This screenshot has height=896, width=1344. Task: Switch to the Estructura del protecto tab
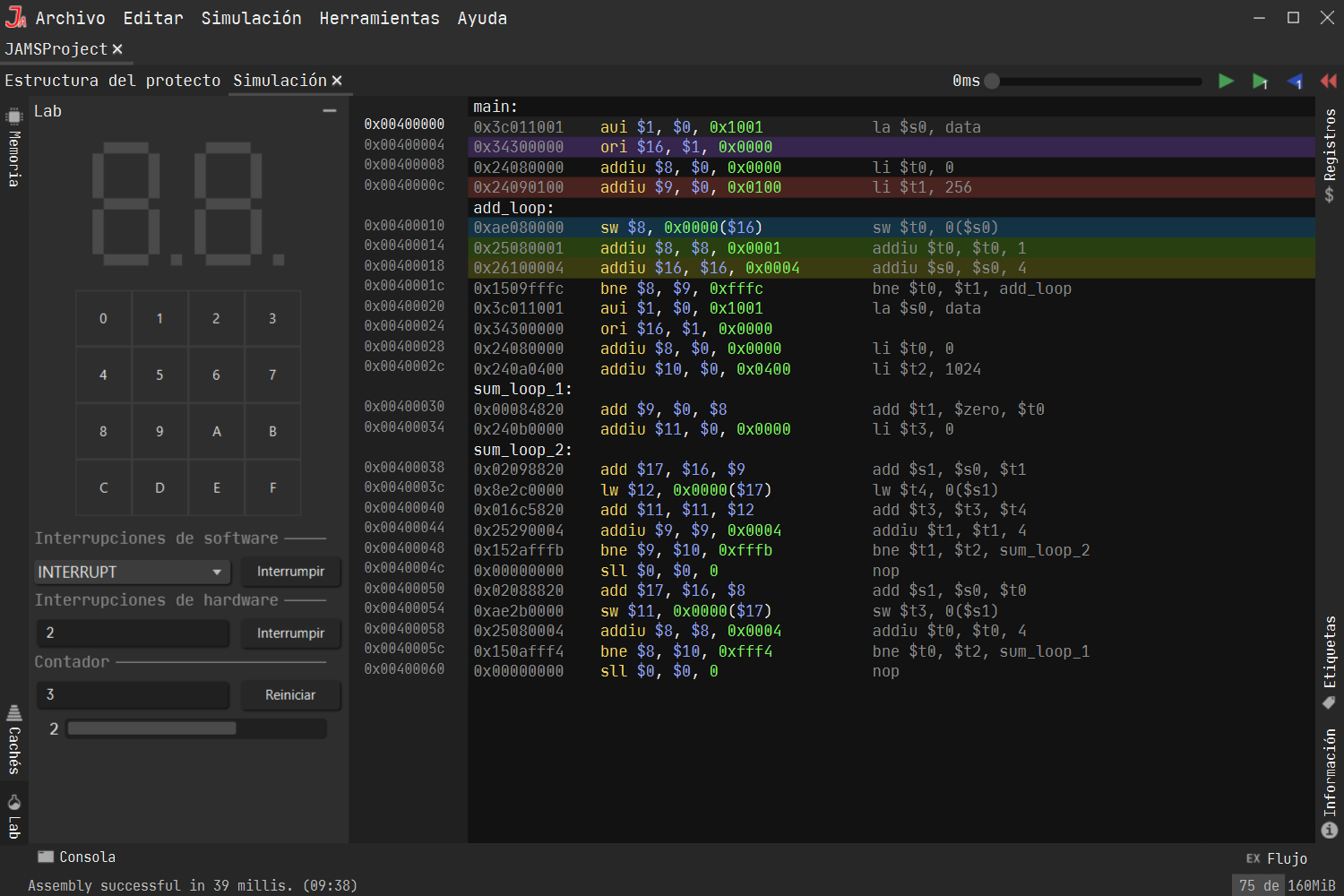[111, 80]
